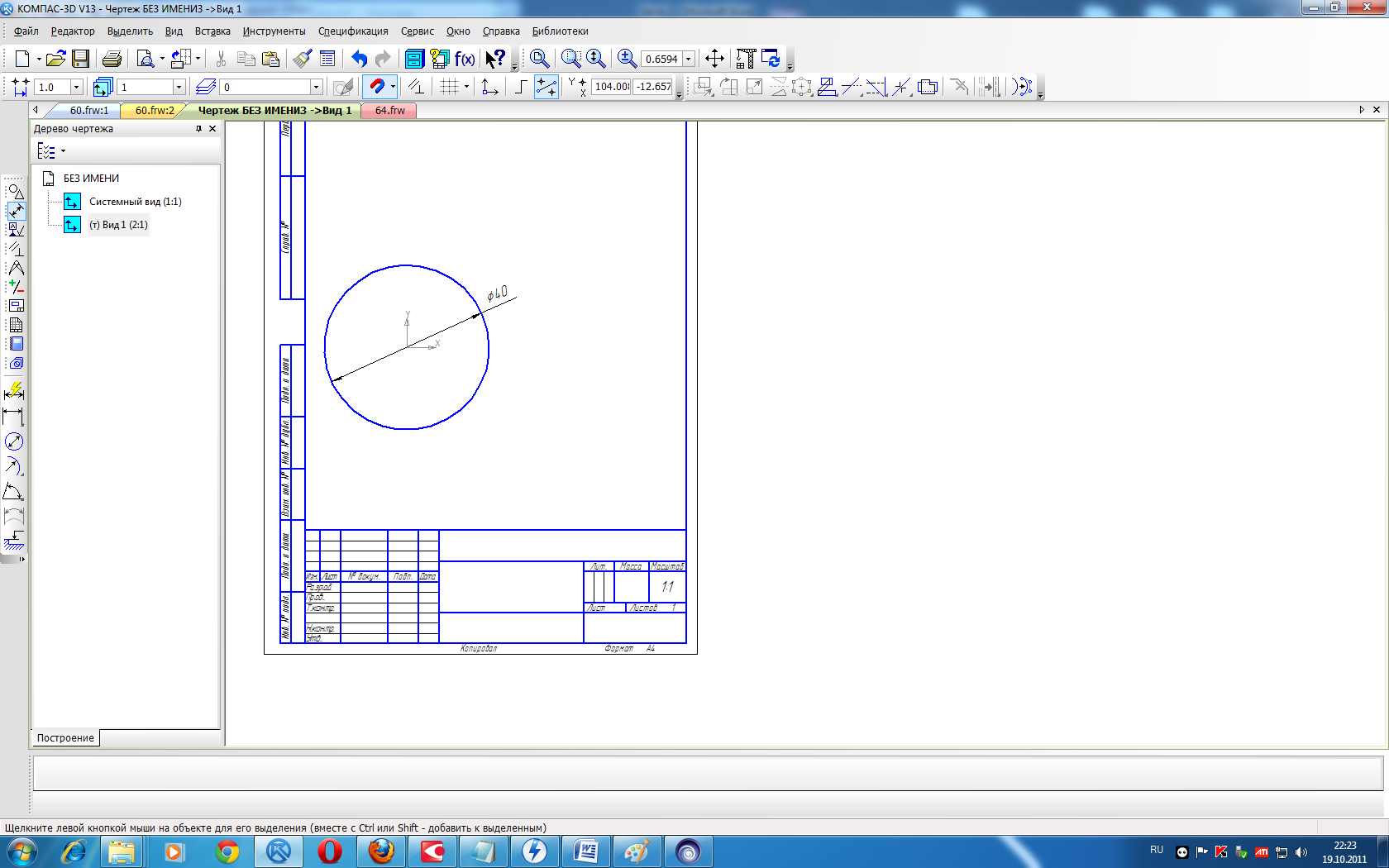Click the Undo arrow icon
This screenshot has height=868, width=1389.
[359, 59]
